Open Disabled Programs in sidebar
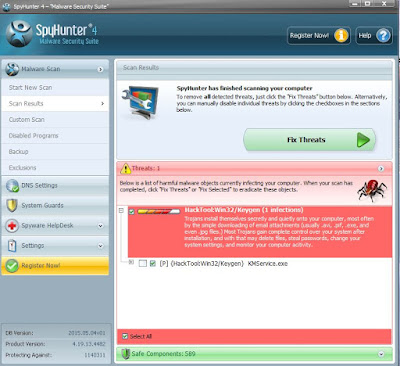This screenshot has width=400, height=366. click(55, 136)
